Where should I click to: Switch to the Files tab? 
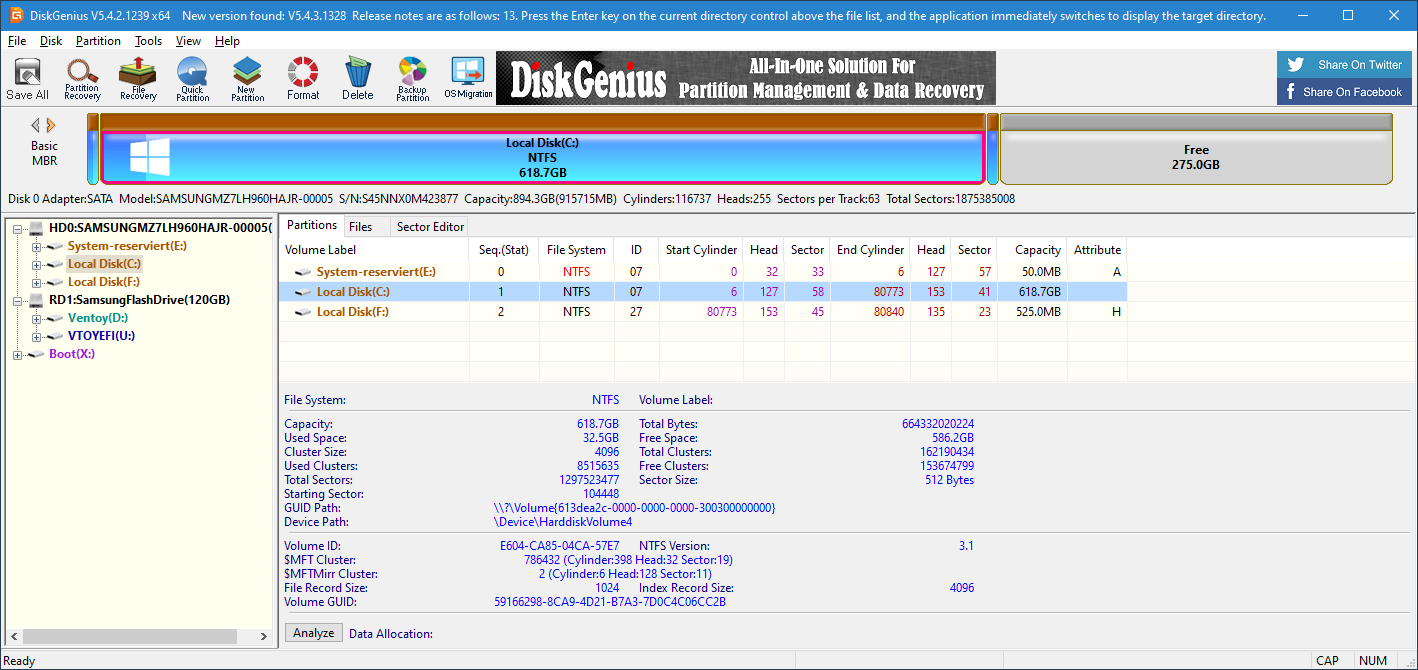361,227
